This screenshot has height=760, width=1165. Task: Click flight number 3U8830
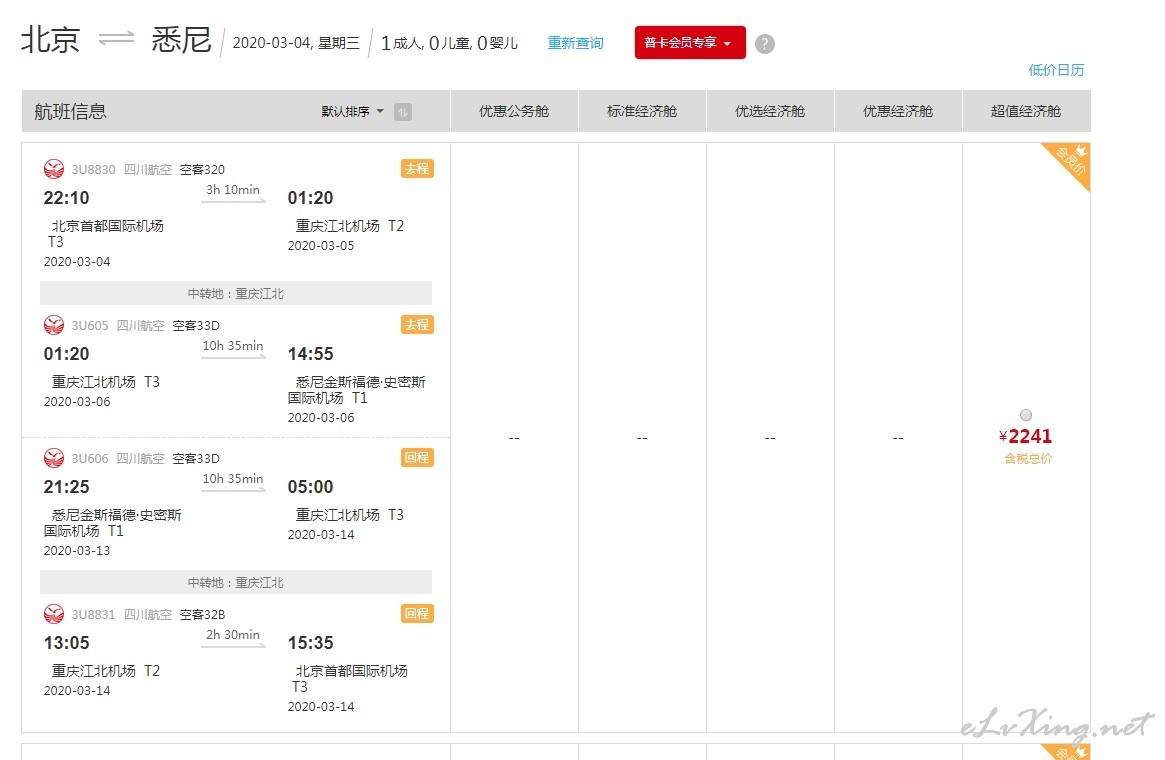[94, 169]
